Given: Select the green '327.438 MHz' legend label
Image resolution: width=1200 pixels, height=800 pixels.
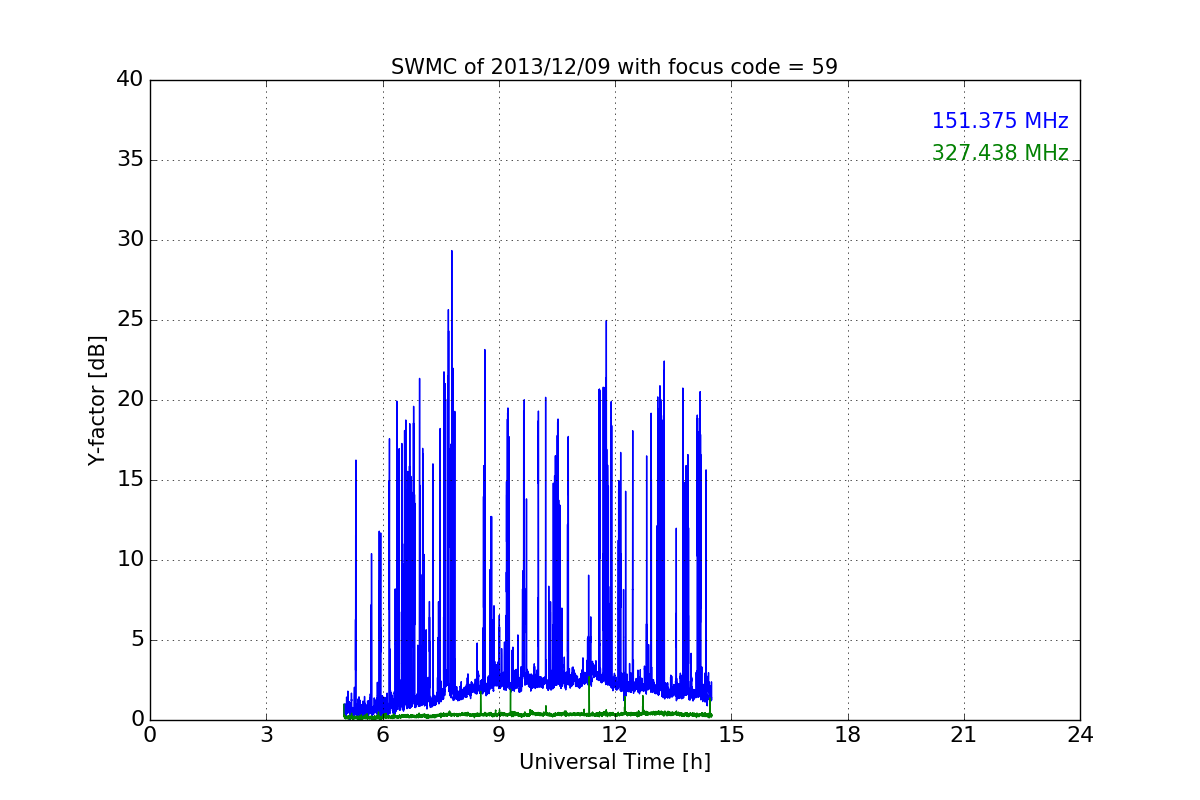Looking at the screenshot, I should click(x=1000, y=153).
